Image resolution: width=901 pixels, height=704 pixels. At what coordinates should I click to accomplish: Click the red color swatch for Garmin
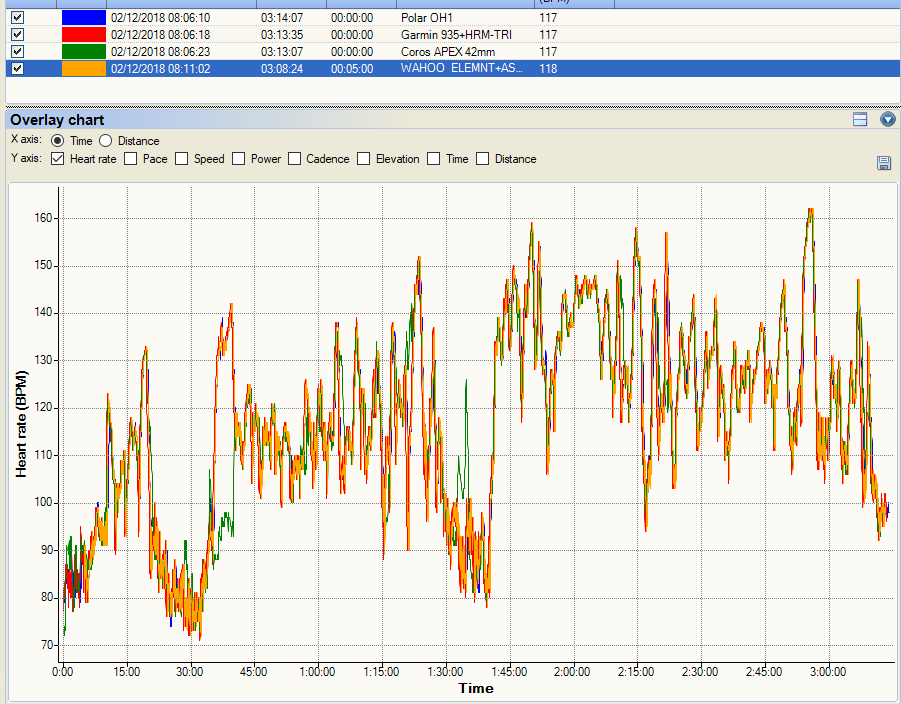(x=83, y=35)
